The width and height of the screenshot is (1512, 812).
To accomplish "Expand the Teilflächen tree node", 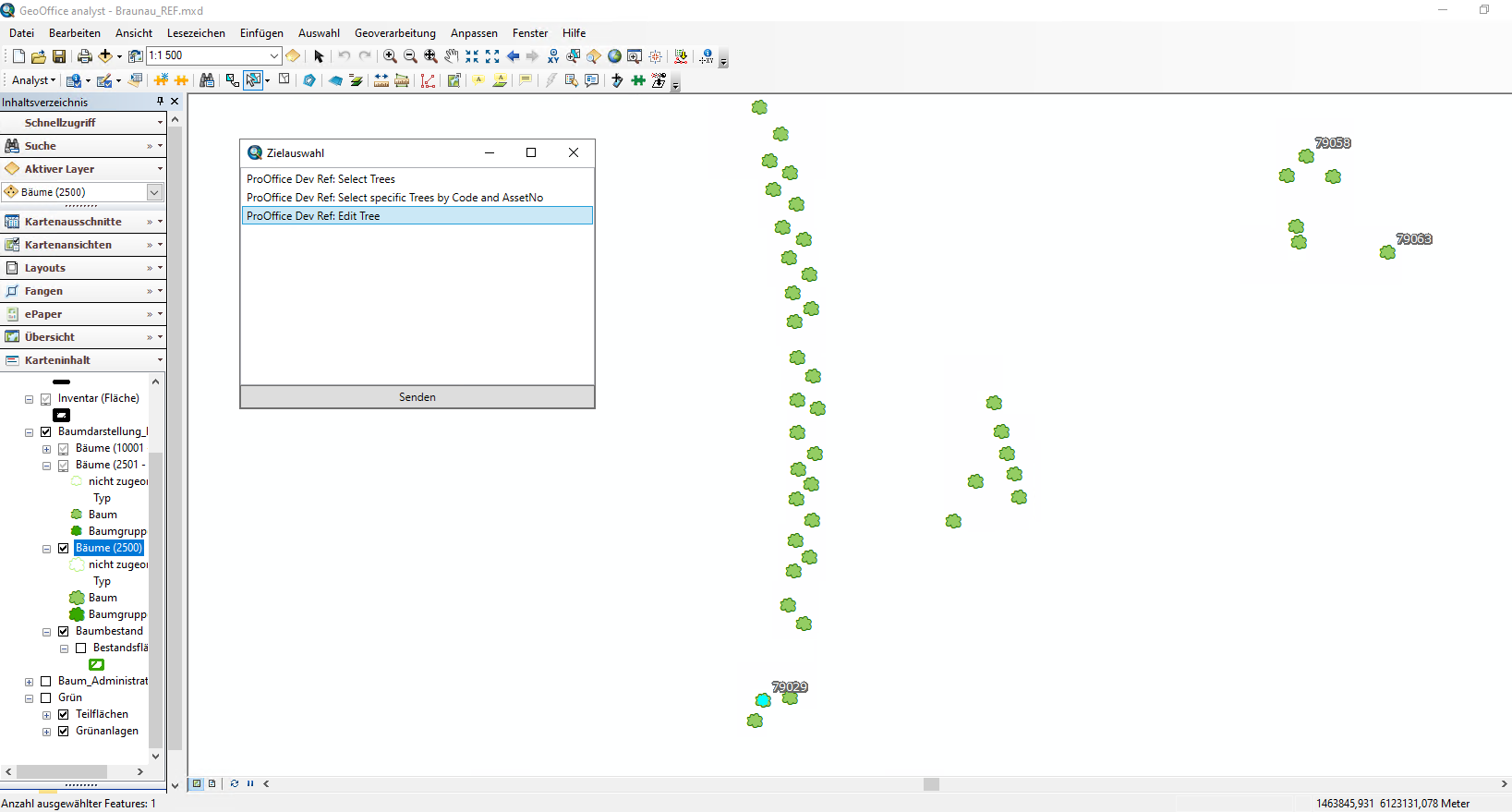I will coord(46,715).
